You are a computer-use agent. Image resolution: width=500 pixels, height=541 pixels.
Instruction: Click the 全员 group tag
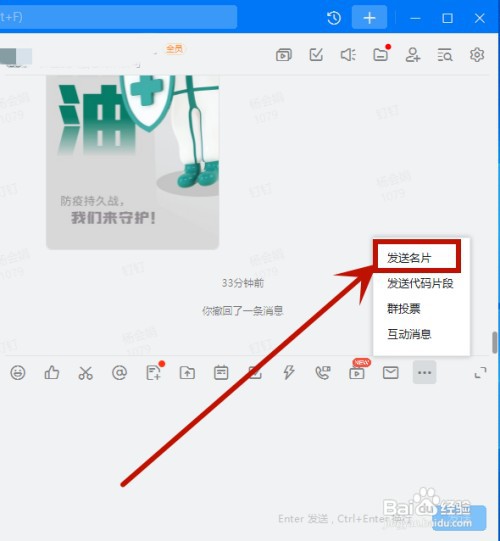point(174,49)
